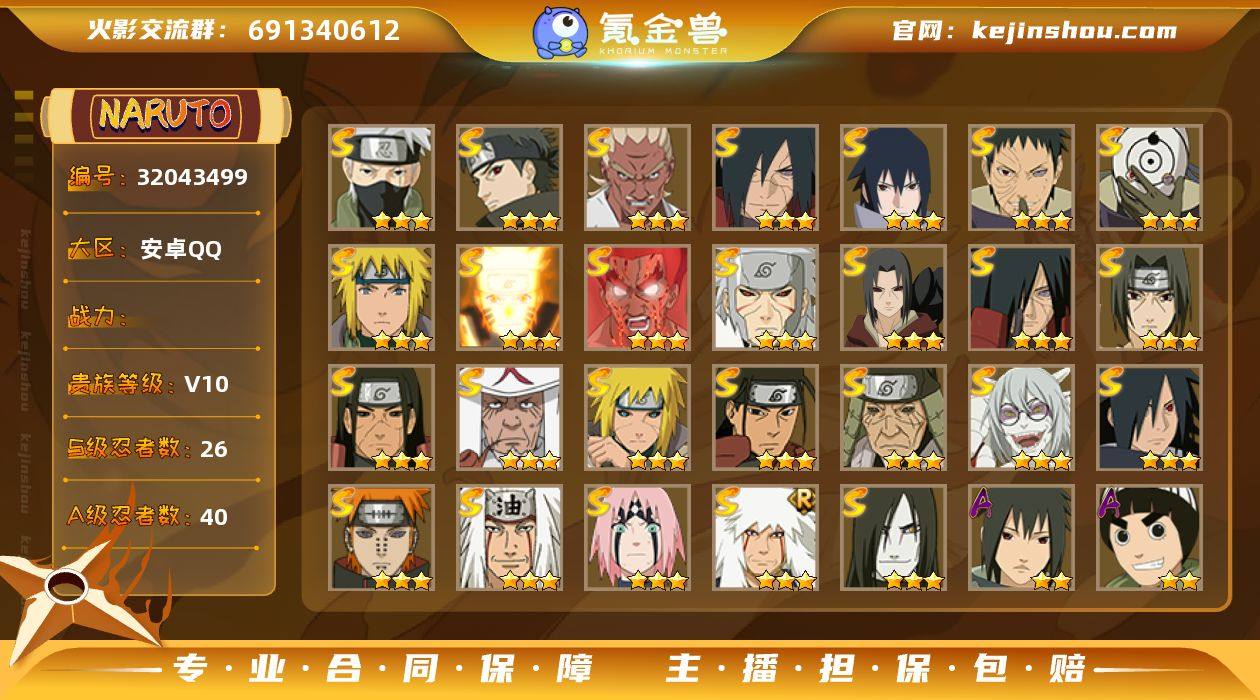Viewport: 1260px width, 700px height.
Task: Click the masked Kakashi ninja portrait
Action: (x=382, y=177)
